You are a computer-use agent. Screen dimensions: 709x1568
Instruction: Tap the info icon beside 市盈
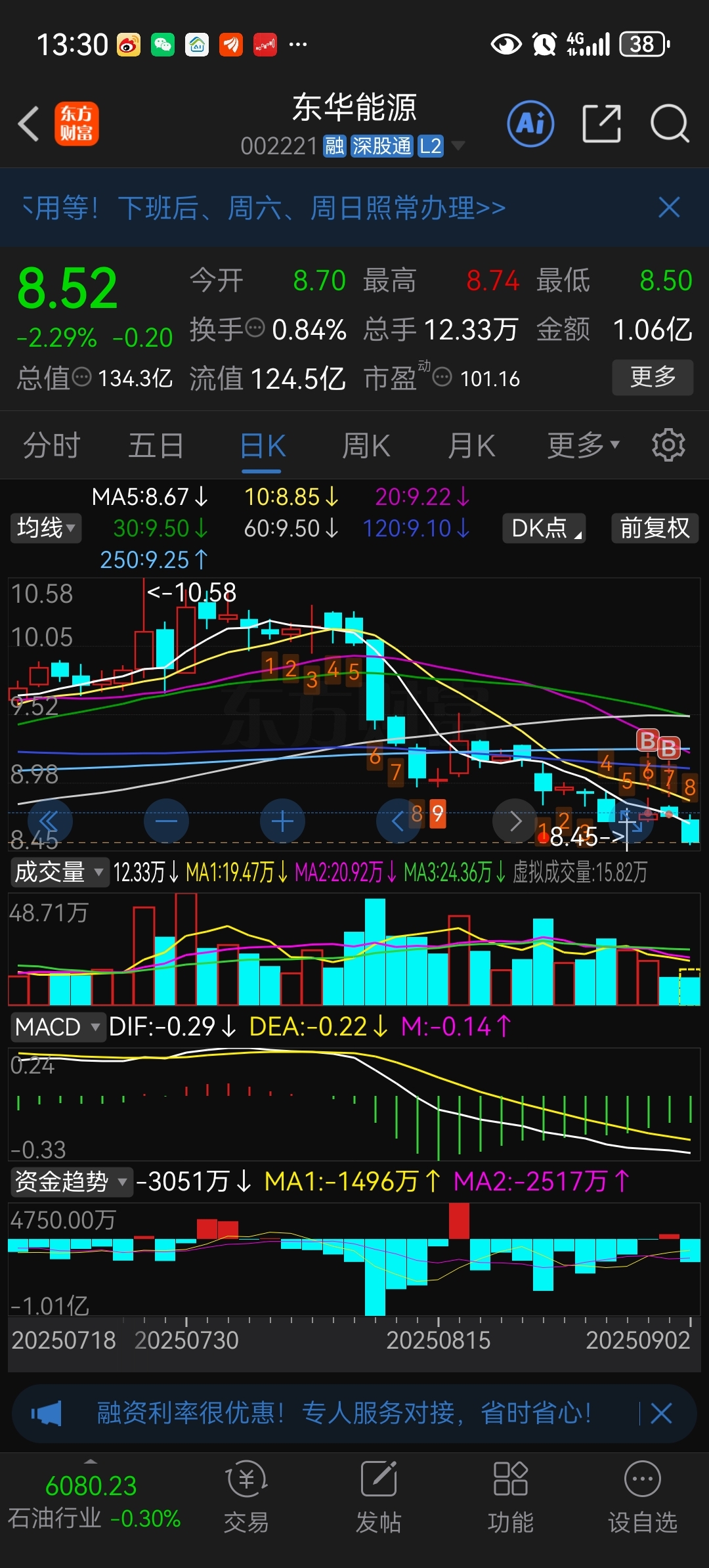(x=442, y=377)
